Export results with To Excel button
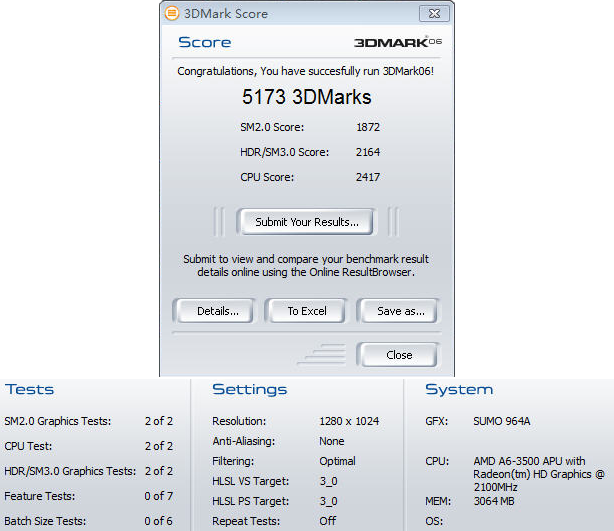614x531 pixels. coord(307,311)
